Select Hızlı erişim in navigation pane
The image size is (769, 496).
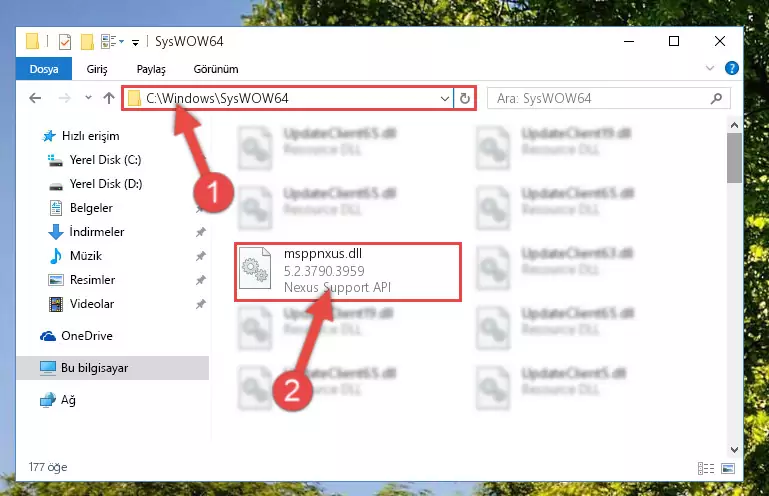pyautogui.click(x=81, y=136)
